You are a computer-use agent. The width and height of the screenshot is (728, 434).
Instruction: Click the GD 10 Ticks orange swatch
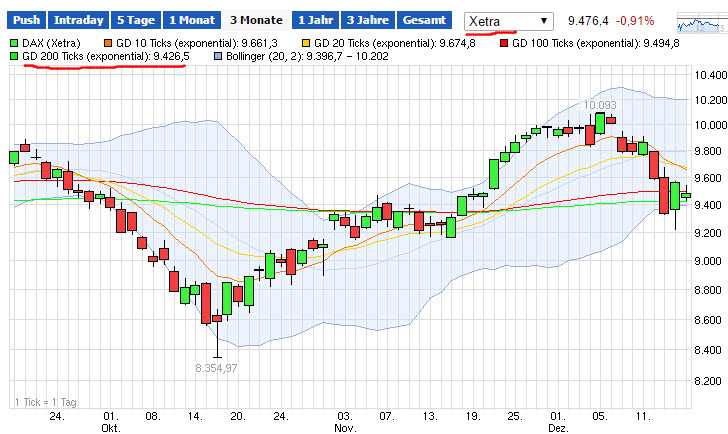click(108, 43)
